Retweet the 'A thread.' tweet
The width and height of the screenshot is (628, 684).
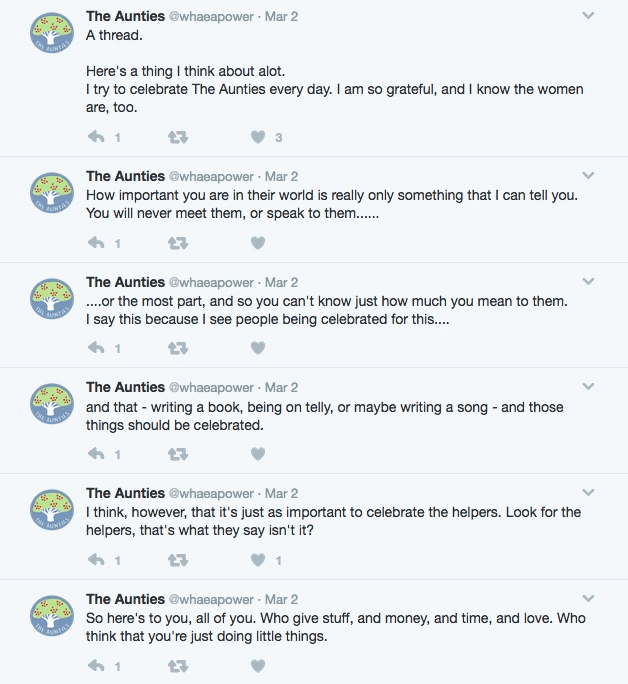(x=178, y=137)
